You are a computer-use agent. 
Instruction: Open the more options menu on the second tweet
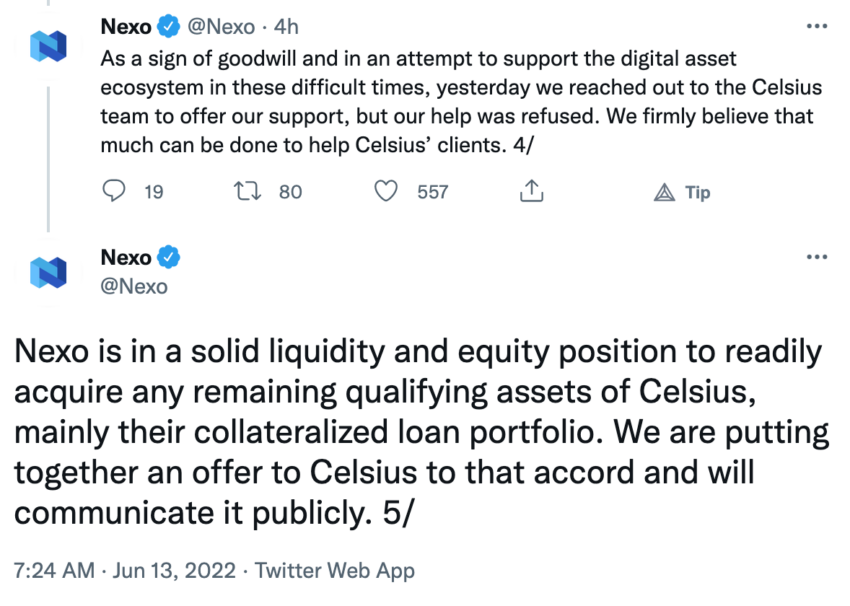coord(816,257)
